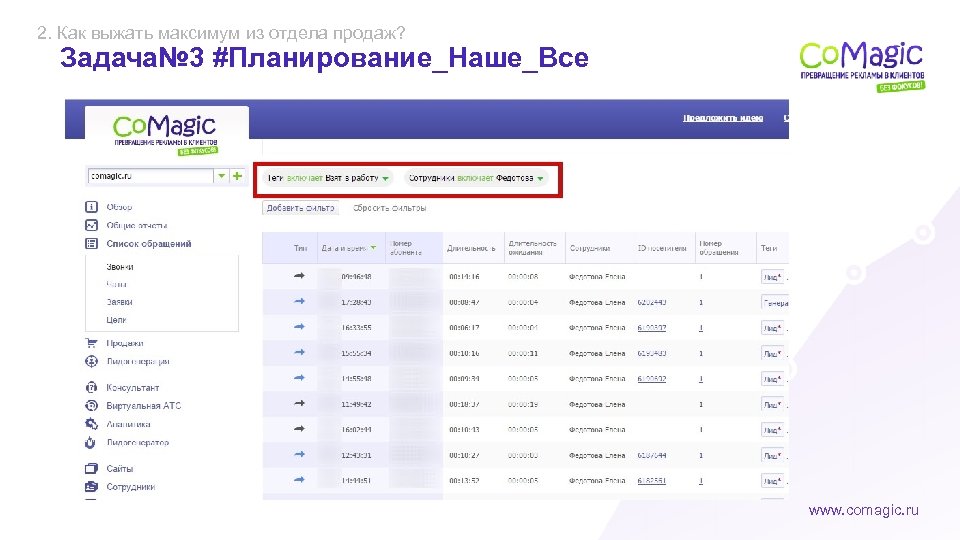The image size is (960, 540).
Task: Click call-type arrow in 17:28:43 row
Action: (299, 301)
